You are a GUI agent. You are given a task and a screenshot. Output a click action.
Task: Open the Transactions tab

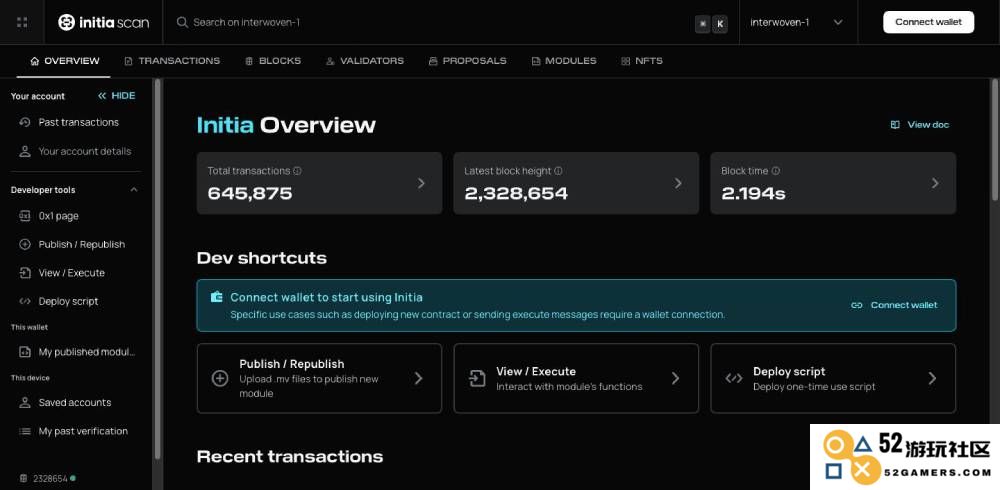point(172,61)
